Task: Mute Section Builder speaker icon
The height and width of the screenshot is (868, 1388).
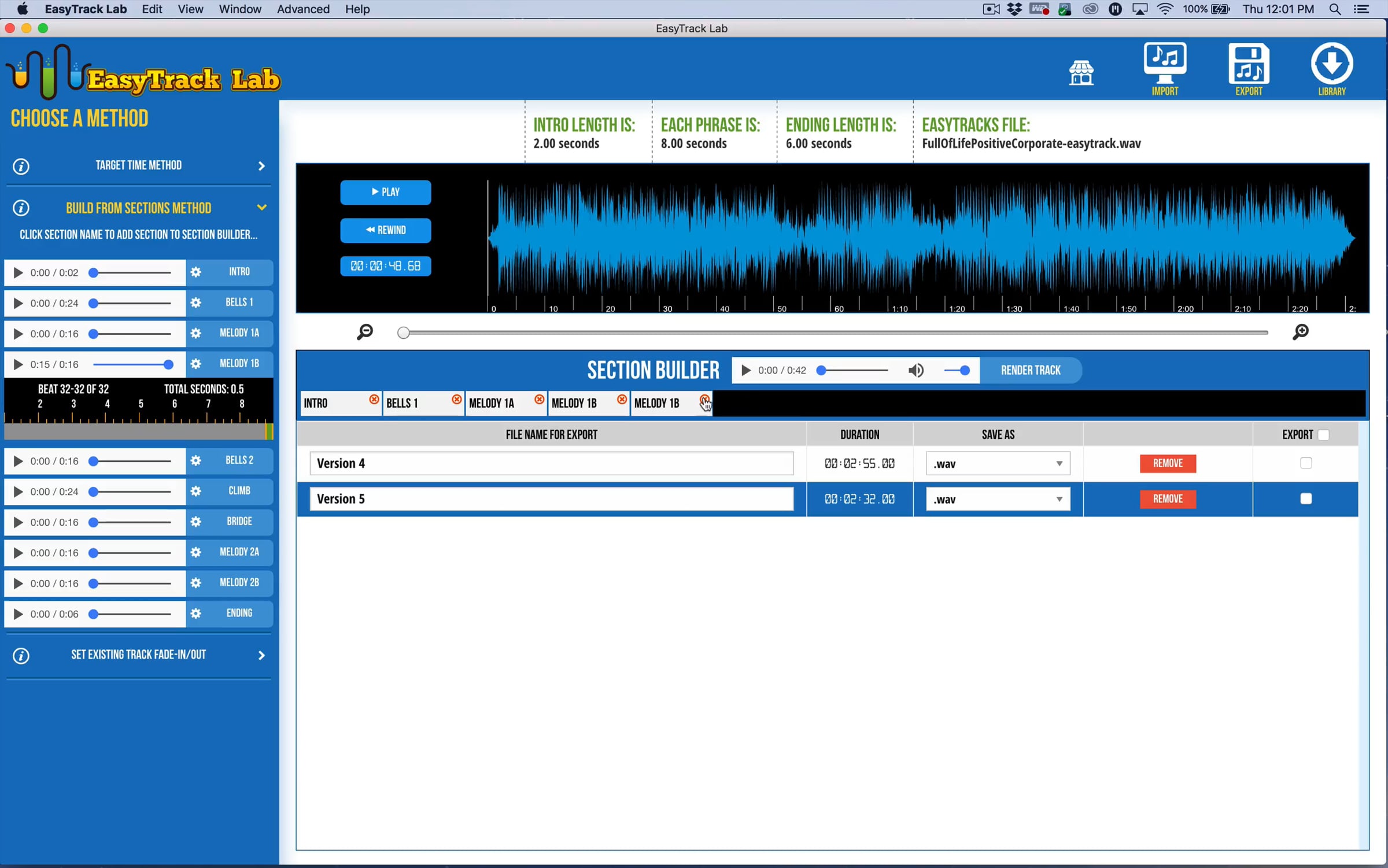Action: (x=916, y=370)
